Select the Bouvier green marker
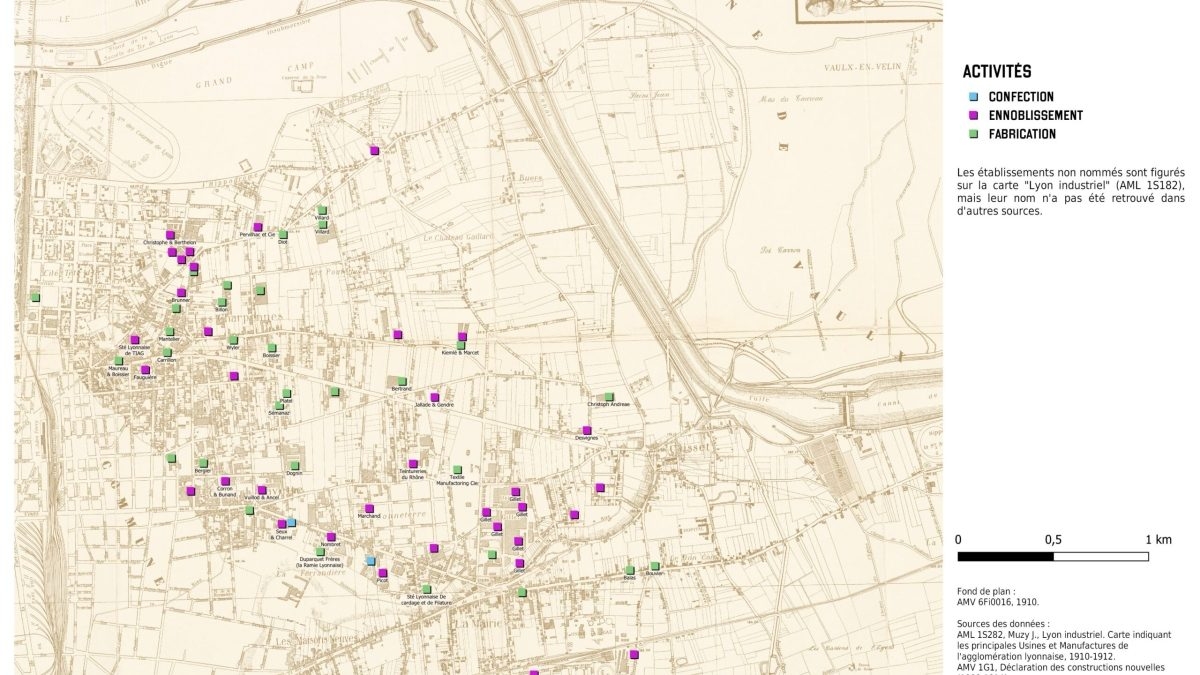 (x=655, y=566)
